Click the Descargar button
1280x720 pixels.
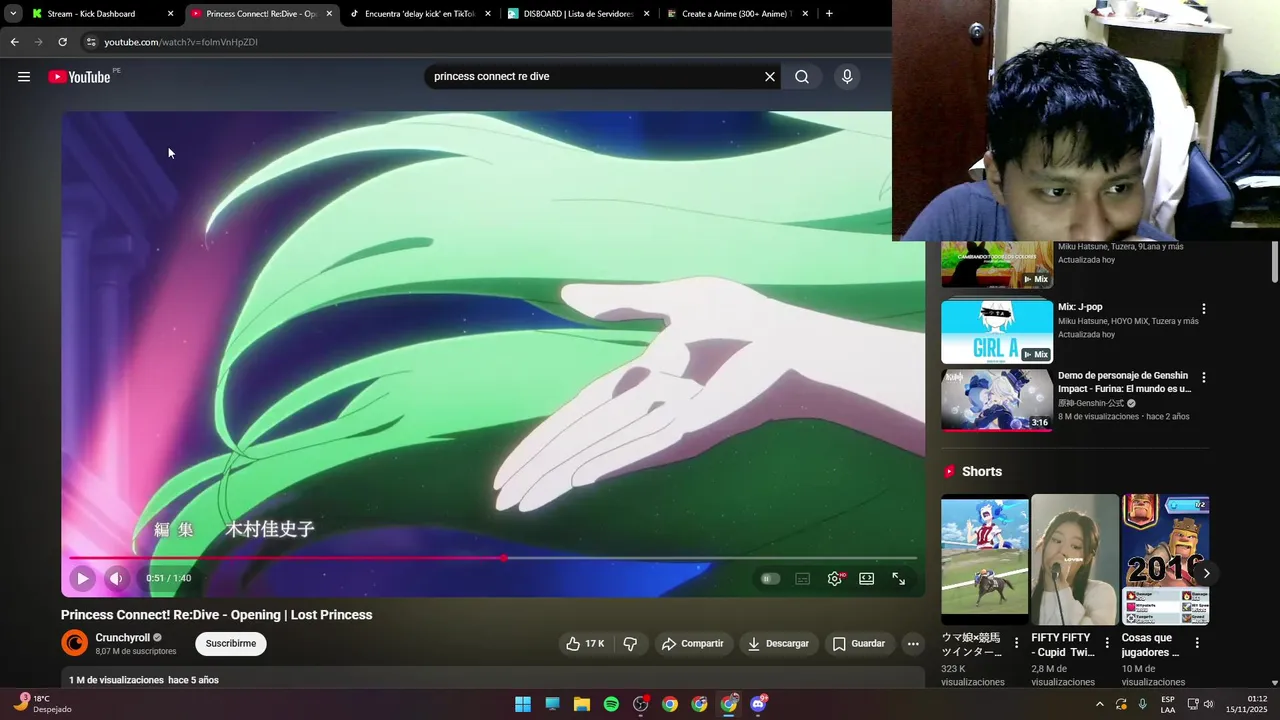778,644
